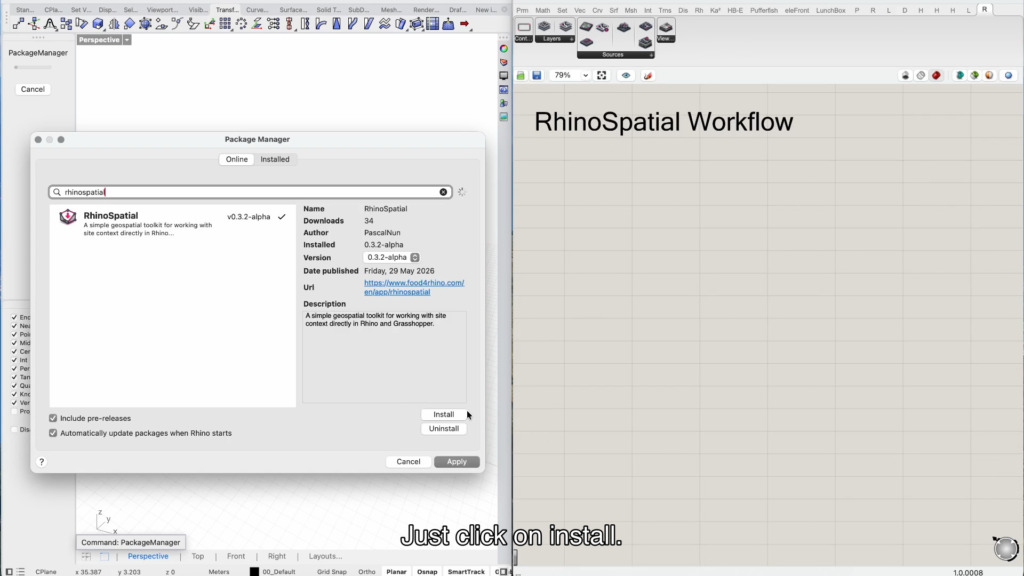Viewport: 1024px width, 576px height.
Task: Click the Install button
Action: 443,414
